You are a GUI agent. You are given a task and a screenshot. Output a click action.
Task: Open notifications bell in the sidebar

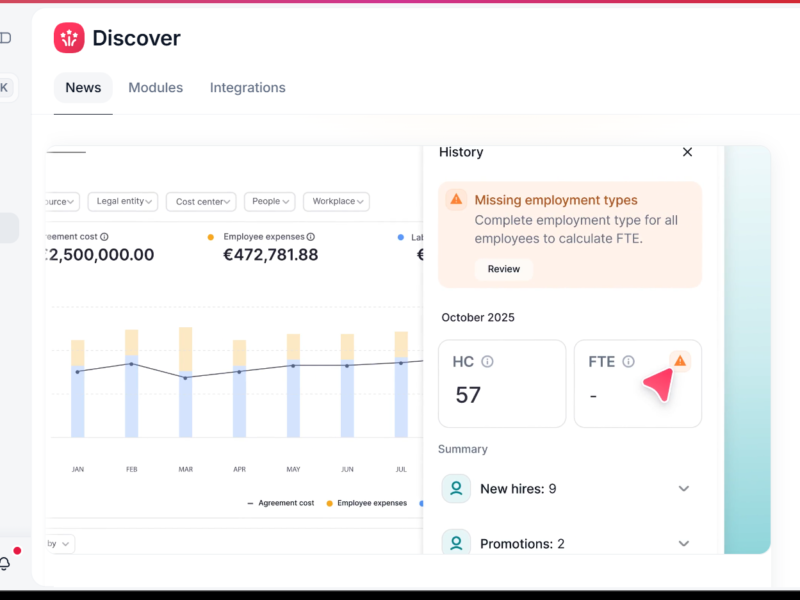click(x=5, y=563)
